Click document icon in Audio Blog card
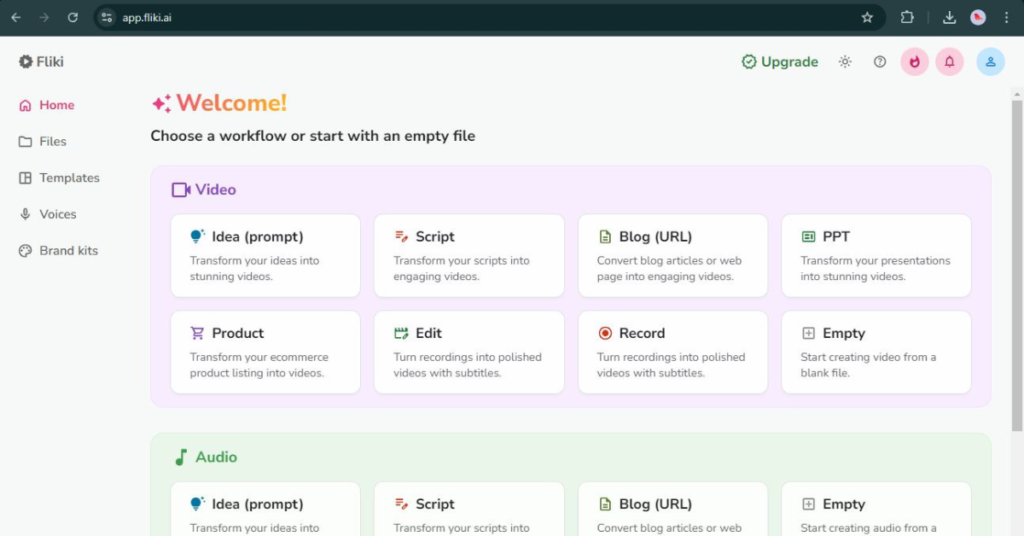The height and width of the screenshot is (536, 1024). 605,504
